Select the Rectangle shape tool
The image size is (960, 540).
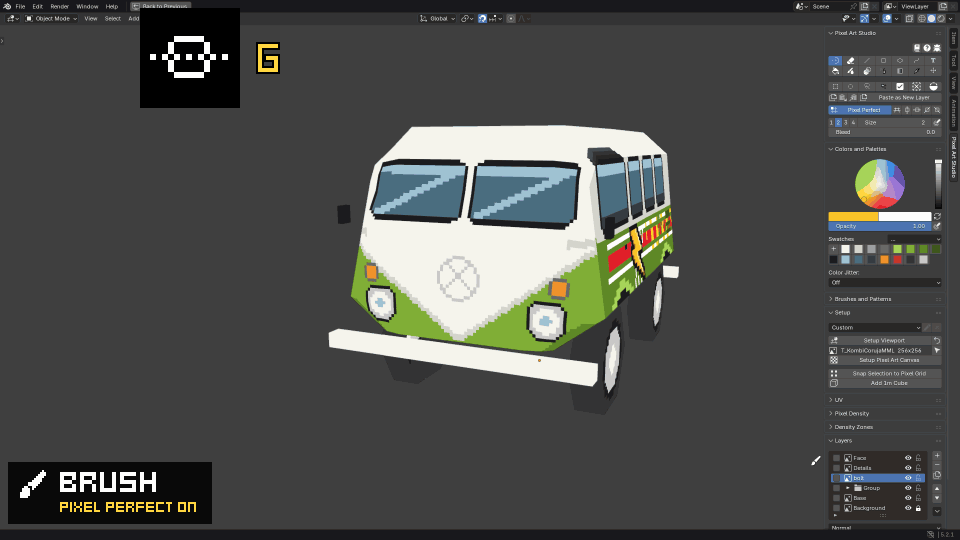(x=883, y=61)
